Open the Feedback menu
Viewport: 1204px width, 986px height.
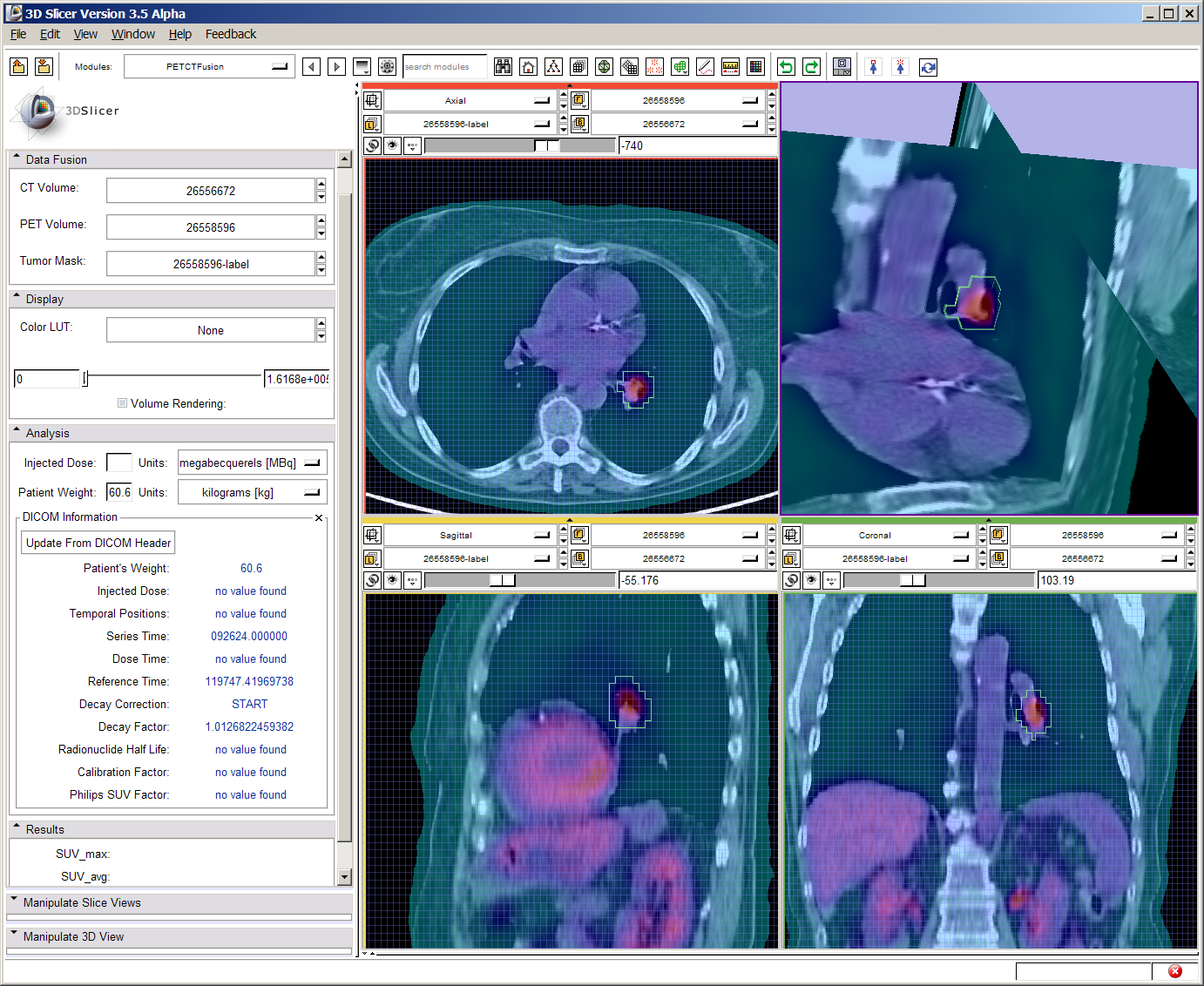coord(230,34)
